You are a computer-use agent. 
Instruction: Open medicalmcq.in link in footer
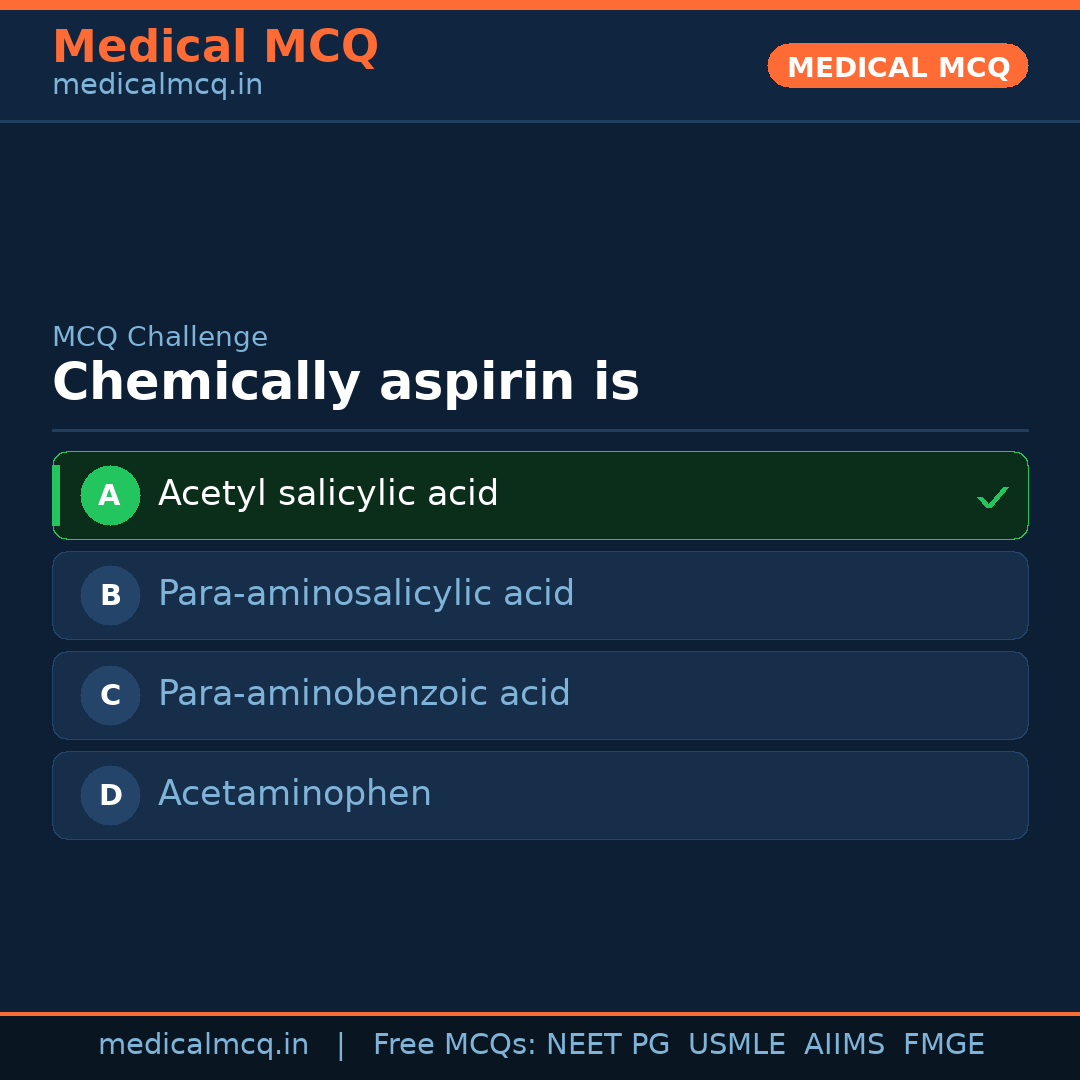(x=203, y=1045)
